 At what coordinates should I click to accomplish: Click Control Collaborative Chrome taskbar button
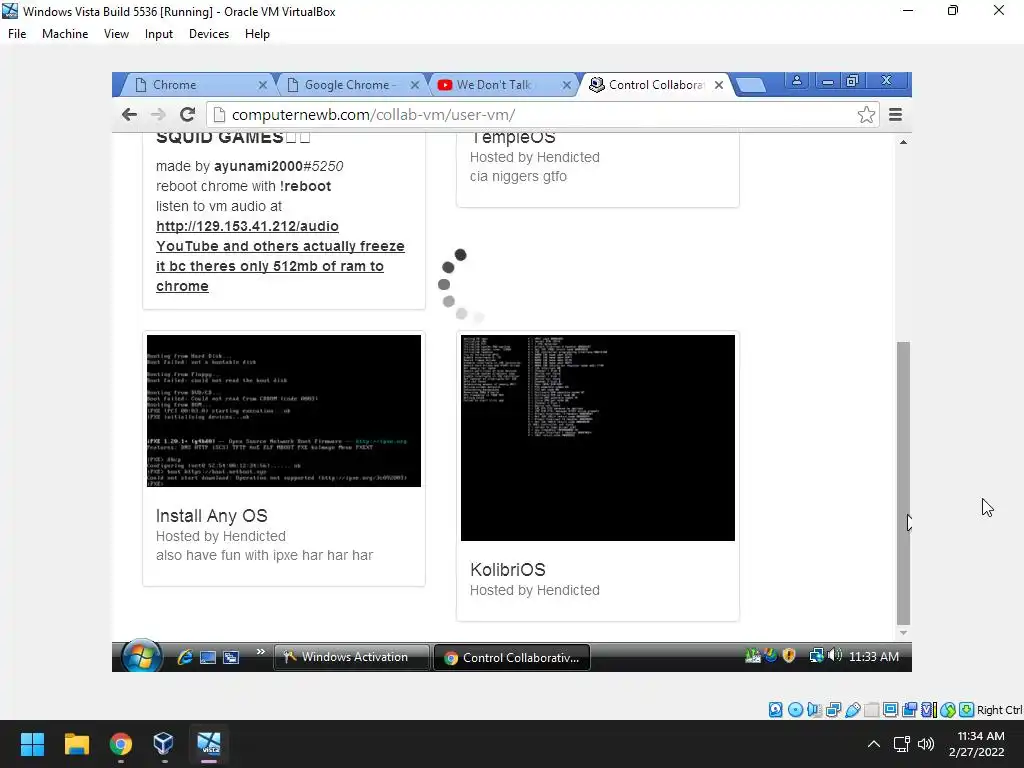click(x=512, y=658)
